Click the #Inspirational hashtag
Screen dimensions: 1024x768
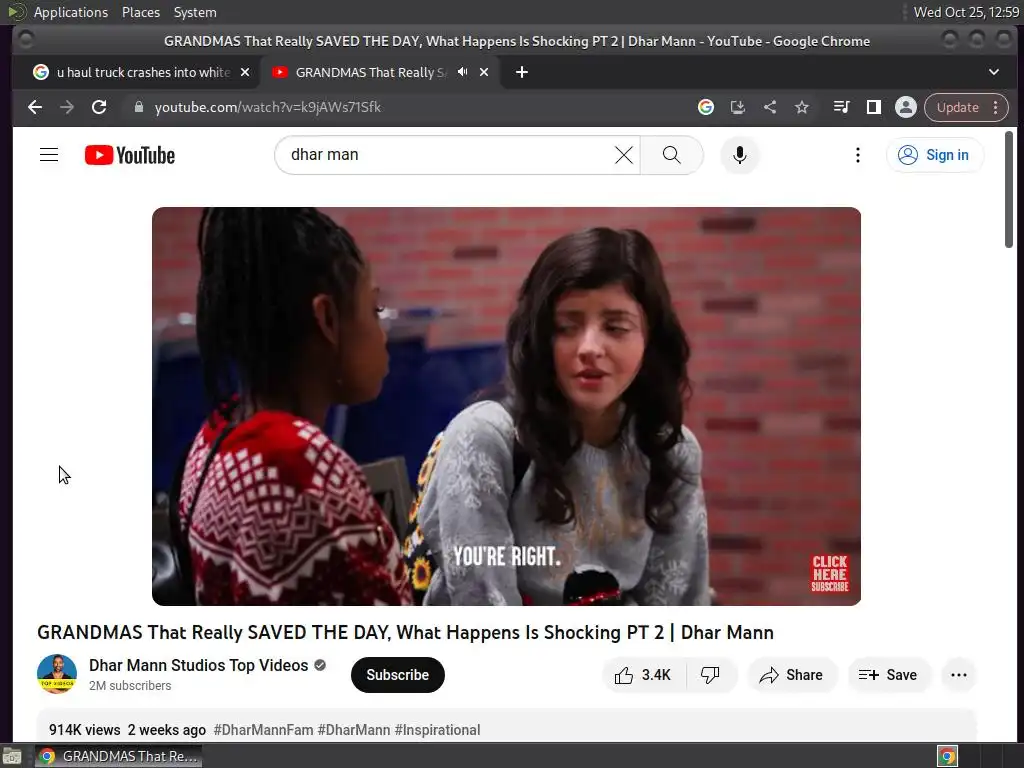[437, 729]
